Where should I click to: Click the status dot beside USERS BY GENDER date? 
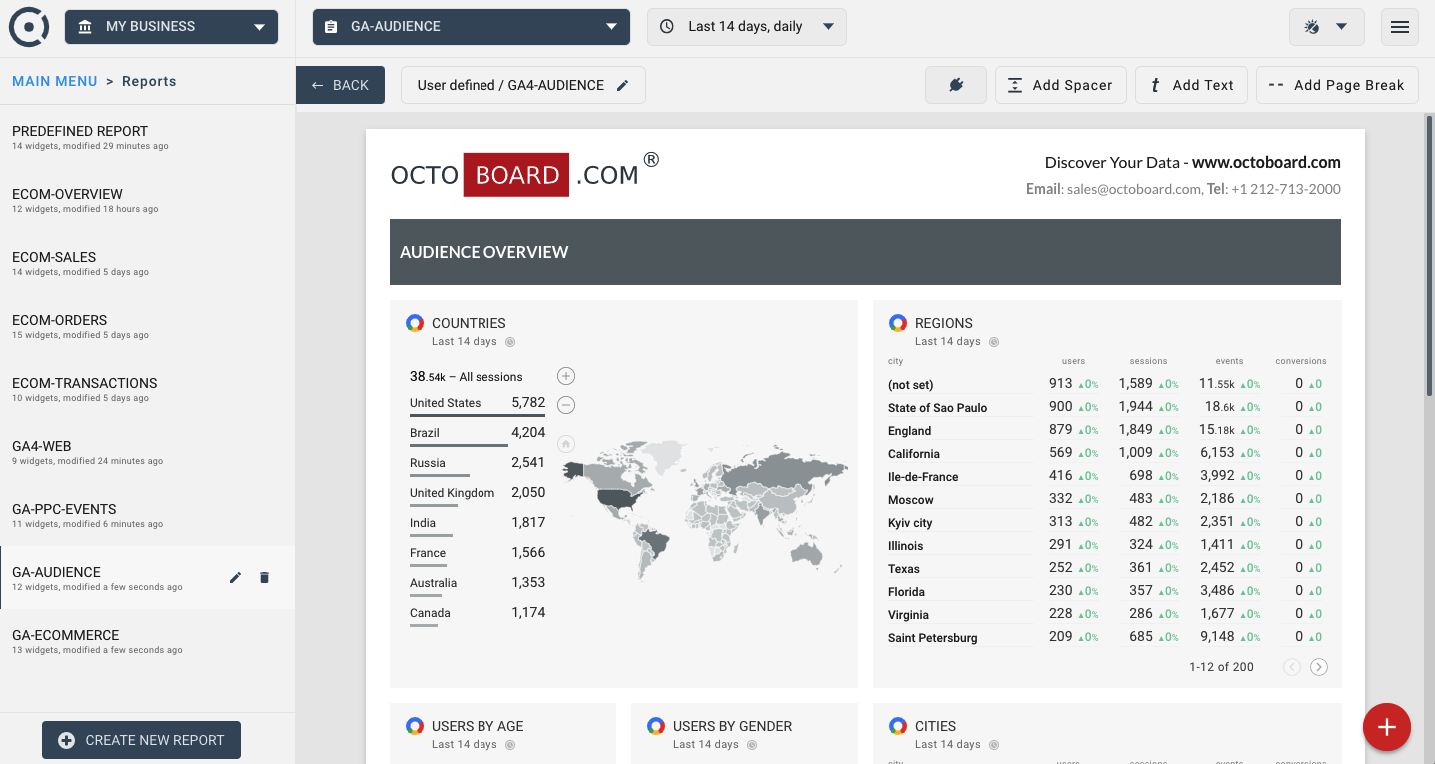(x=751, y=745)
